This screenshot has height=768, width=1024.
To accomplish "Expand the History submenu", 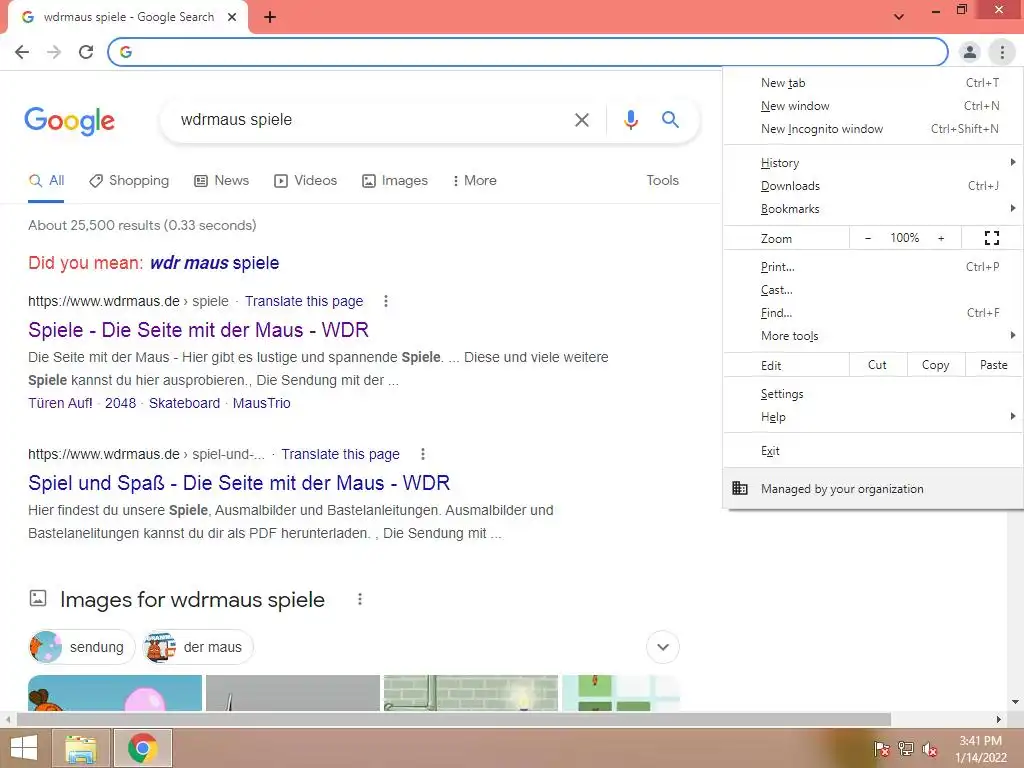I will [x=873, y=163].
